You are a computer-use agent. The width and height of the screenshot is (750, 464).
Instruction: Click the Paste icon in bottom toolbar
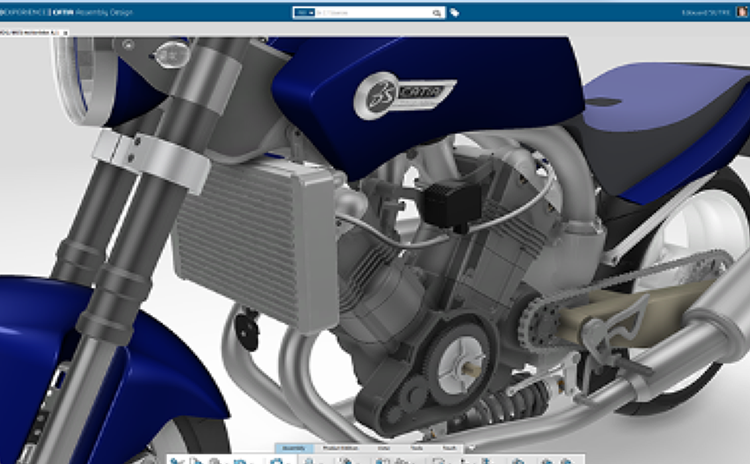pos(215,460)
